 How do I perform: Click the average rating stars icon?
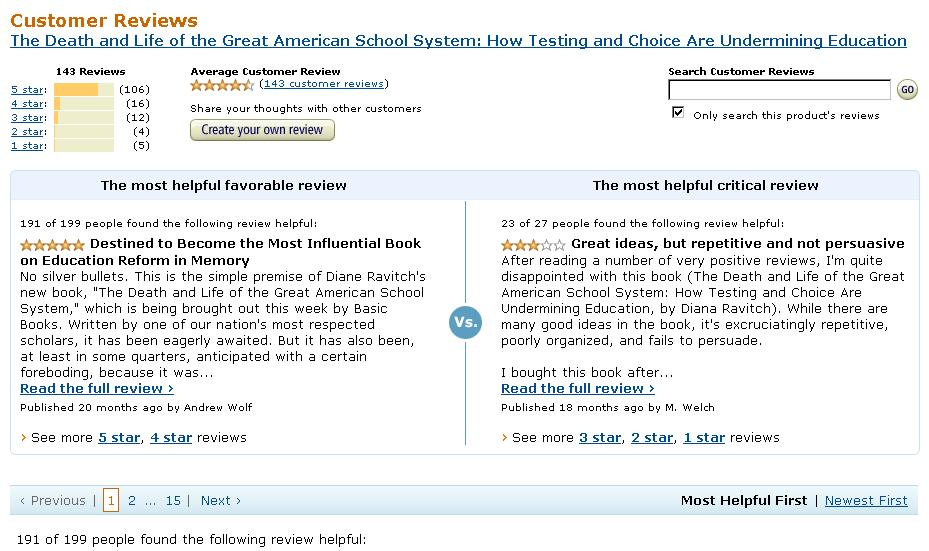coord(222,85)
